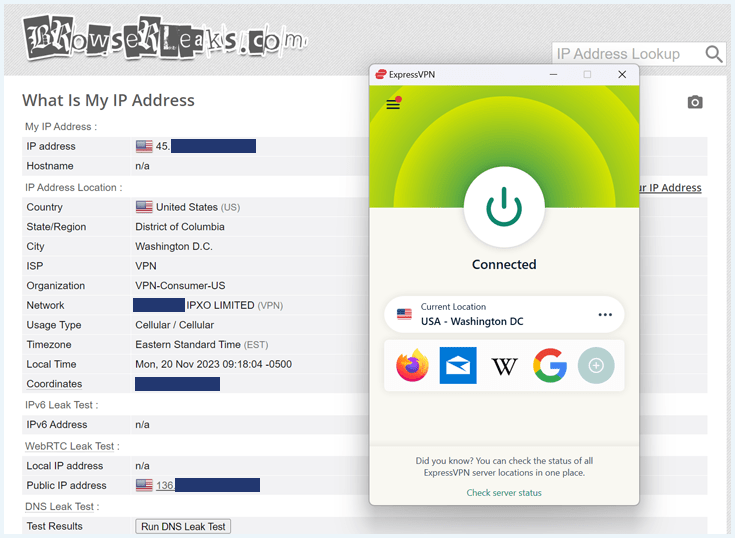Click the search magnifier icon on BrowserLeaks
The image size is (735, 538).
713,54
